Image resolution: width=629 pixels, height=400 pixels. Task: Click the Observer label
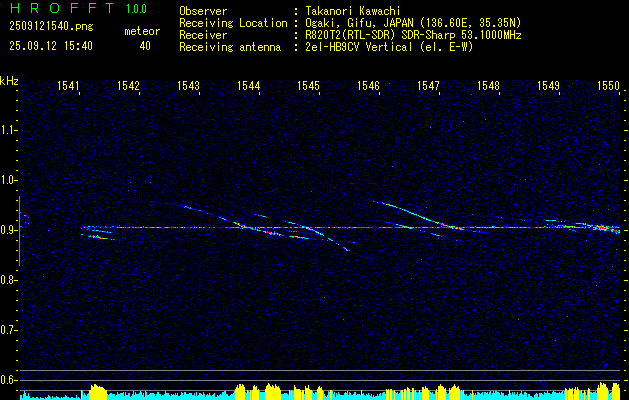(203, 11)
